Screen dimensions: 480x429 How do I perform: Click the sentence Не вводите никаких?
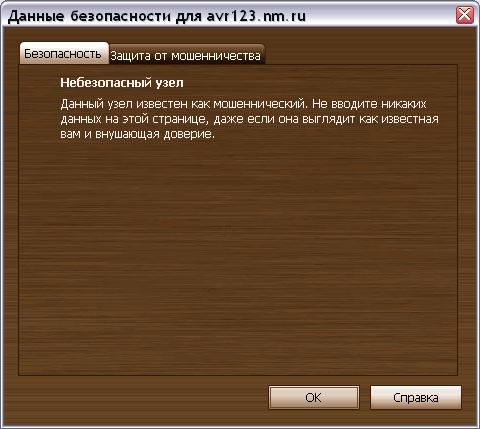point(369,104)
